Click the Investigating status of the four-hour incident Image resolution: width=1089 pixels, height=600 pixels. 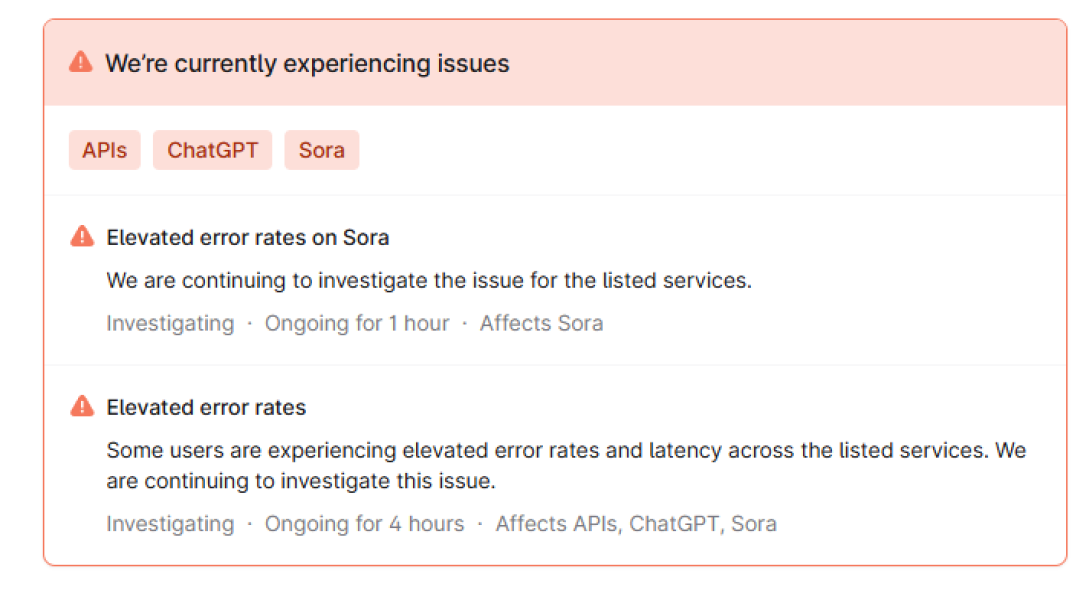point(170,524)
